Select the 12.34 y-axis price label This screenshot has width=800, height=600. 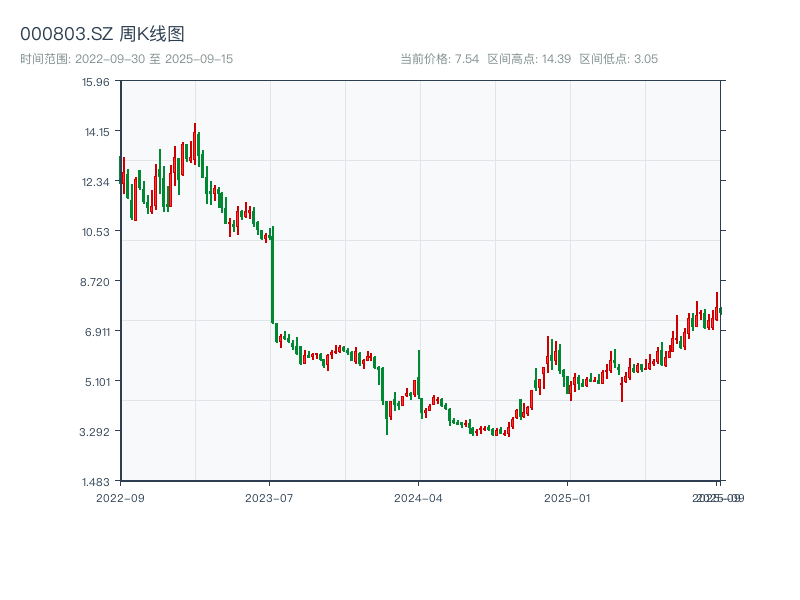(x=96, y=181)
